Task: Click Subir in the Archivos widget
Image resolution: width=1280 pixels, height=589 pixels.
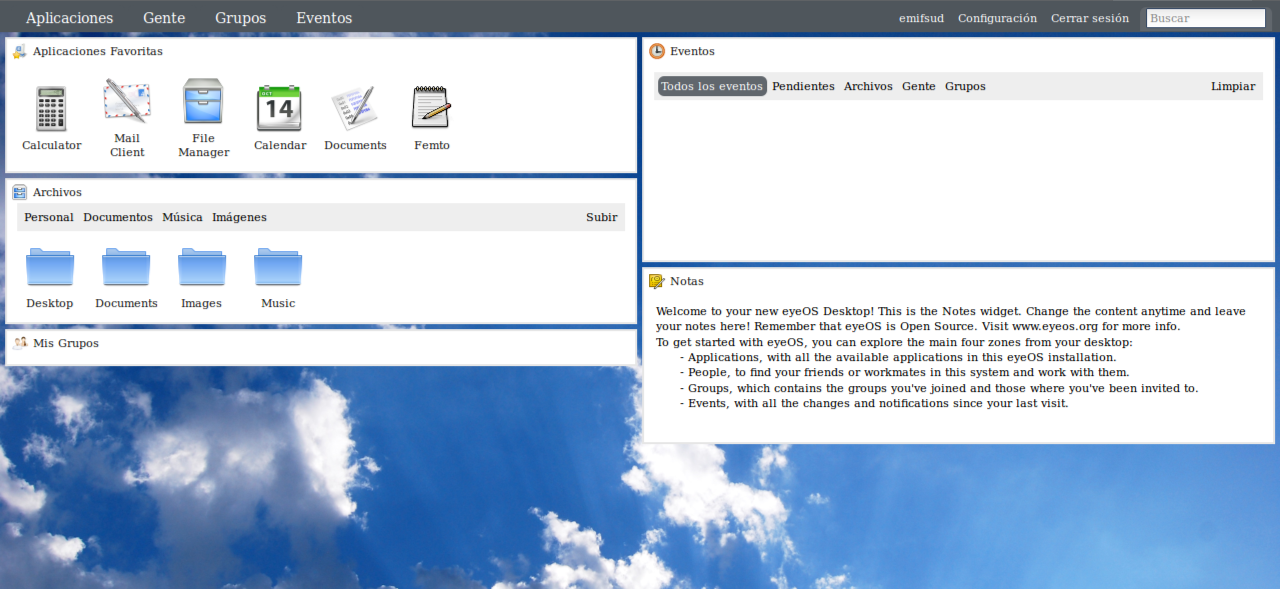Action: click(x=602, y=217)
